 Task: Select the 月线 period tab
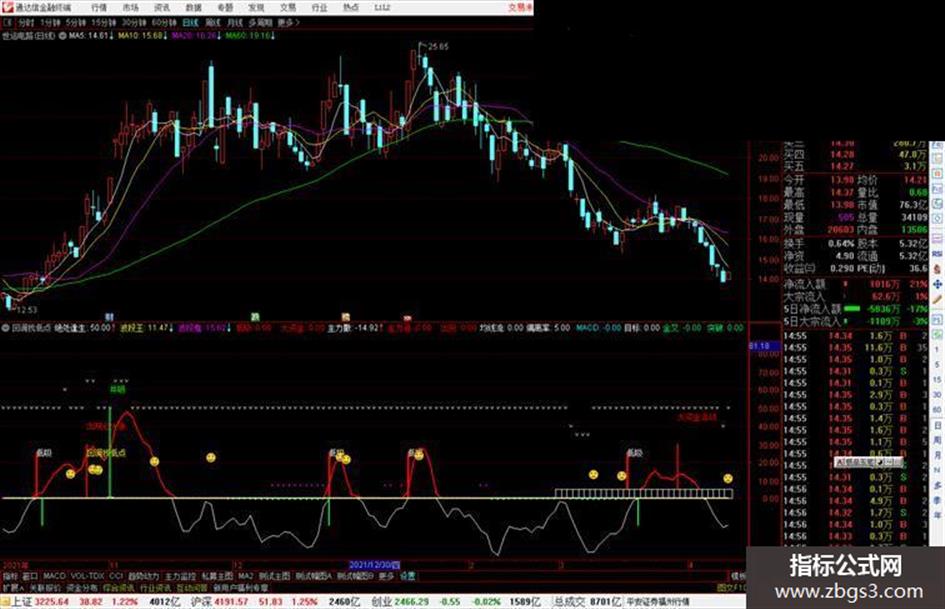pyautogui.click(x=234, y=23)
